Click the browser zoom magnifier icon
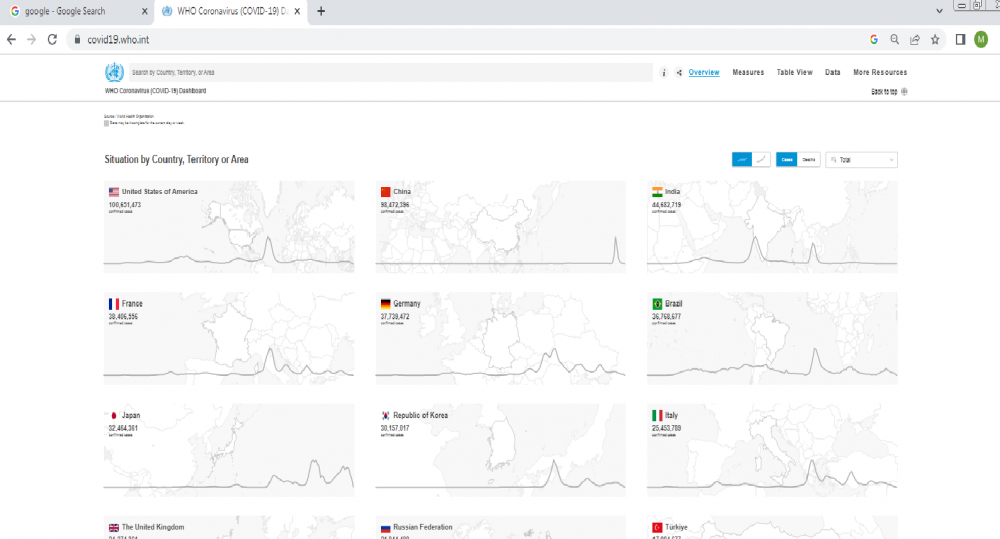The image size is (1000, 539). 894,40
